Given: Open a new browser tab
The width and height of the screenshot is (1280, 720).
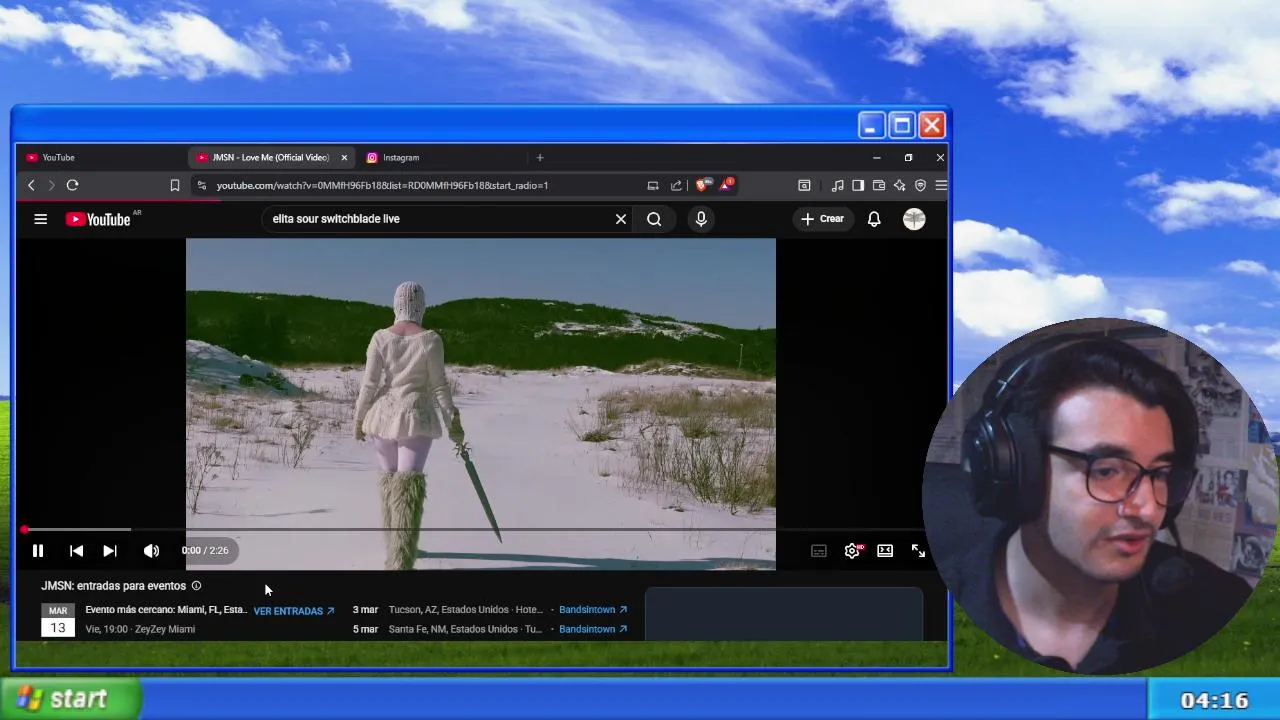Looking at the screenshot, I should [540, 157].
